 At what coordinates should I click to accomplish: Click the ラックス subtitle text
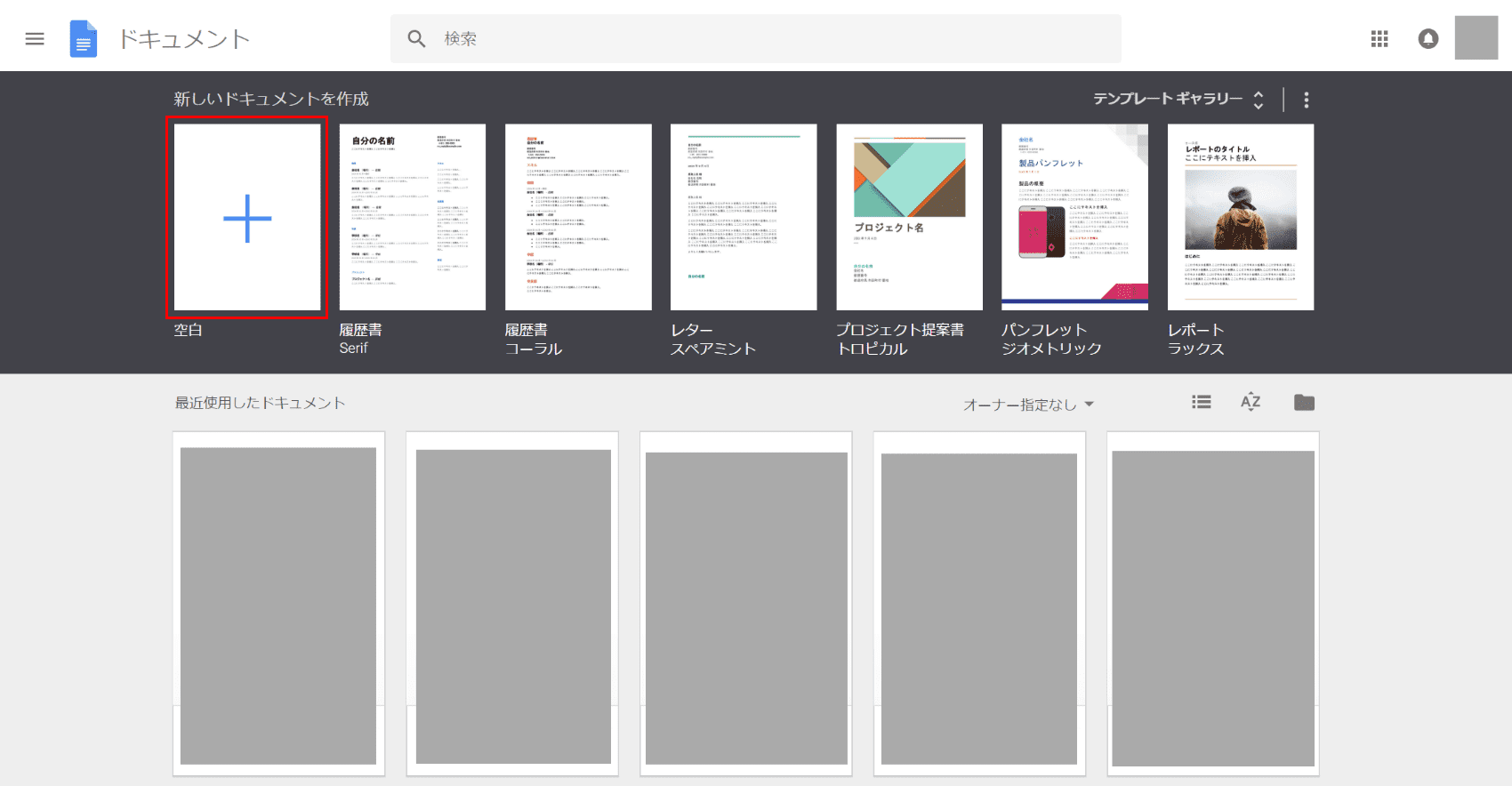[1196, 349]
